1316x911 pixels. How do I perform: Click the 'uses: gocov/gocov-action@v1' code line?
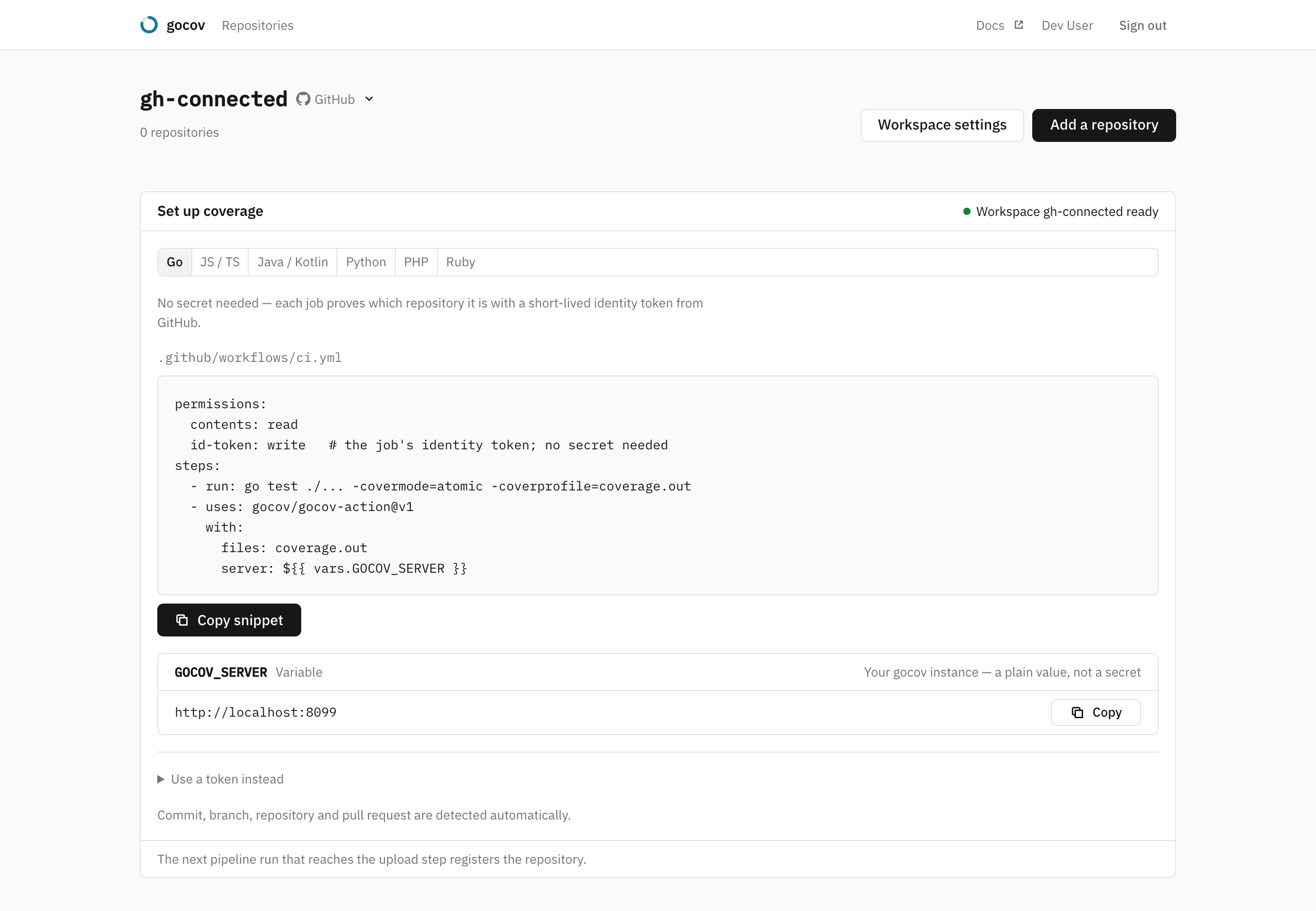tap(302, 507)
